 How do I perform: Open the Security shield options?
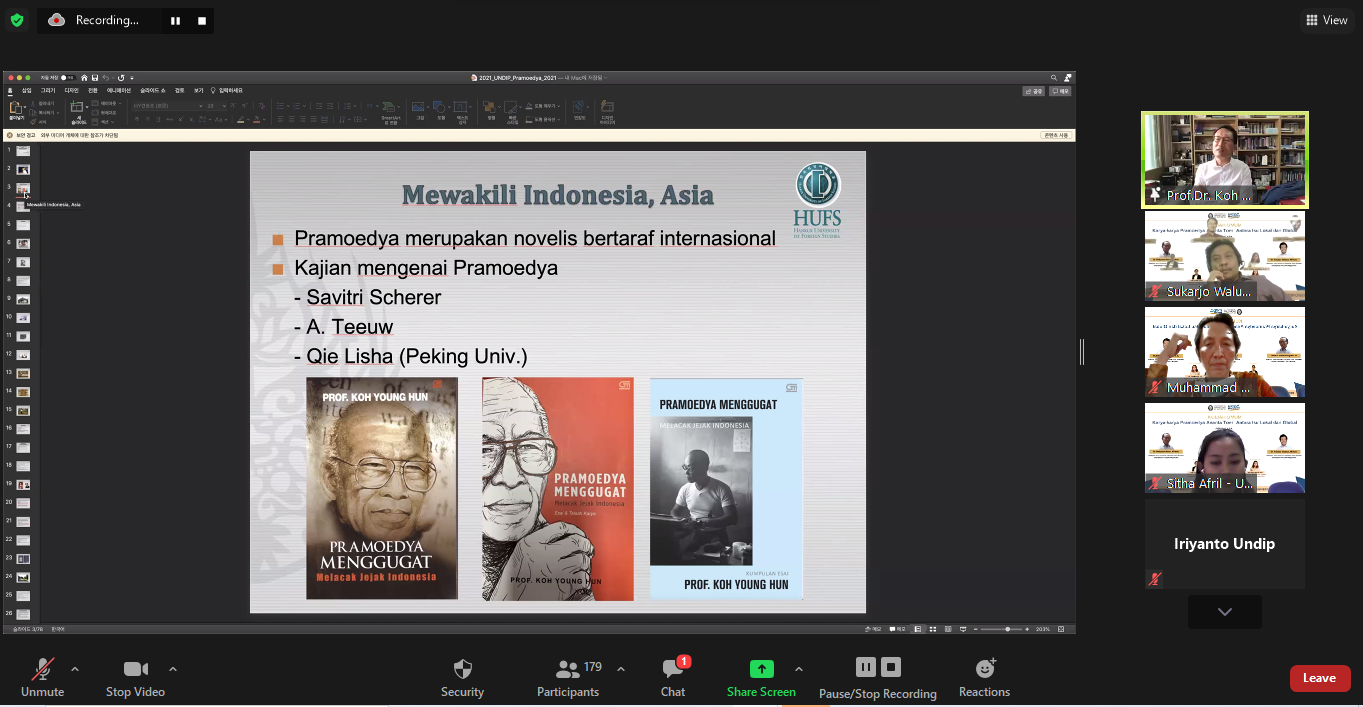(x=462, y=677)
